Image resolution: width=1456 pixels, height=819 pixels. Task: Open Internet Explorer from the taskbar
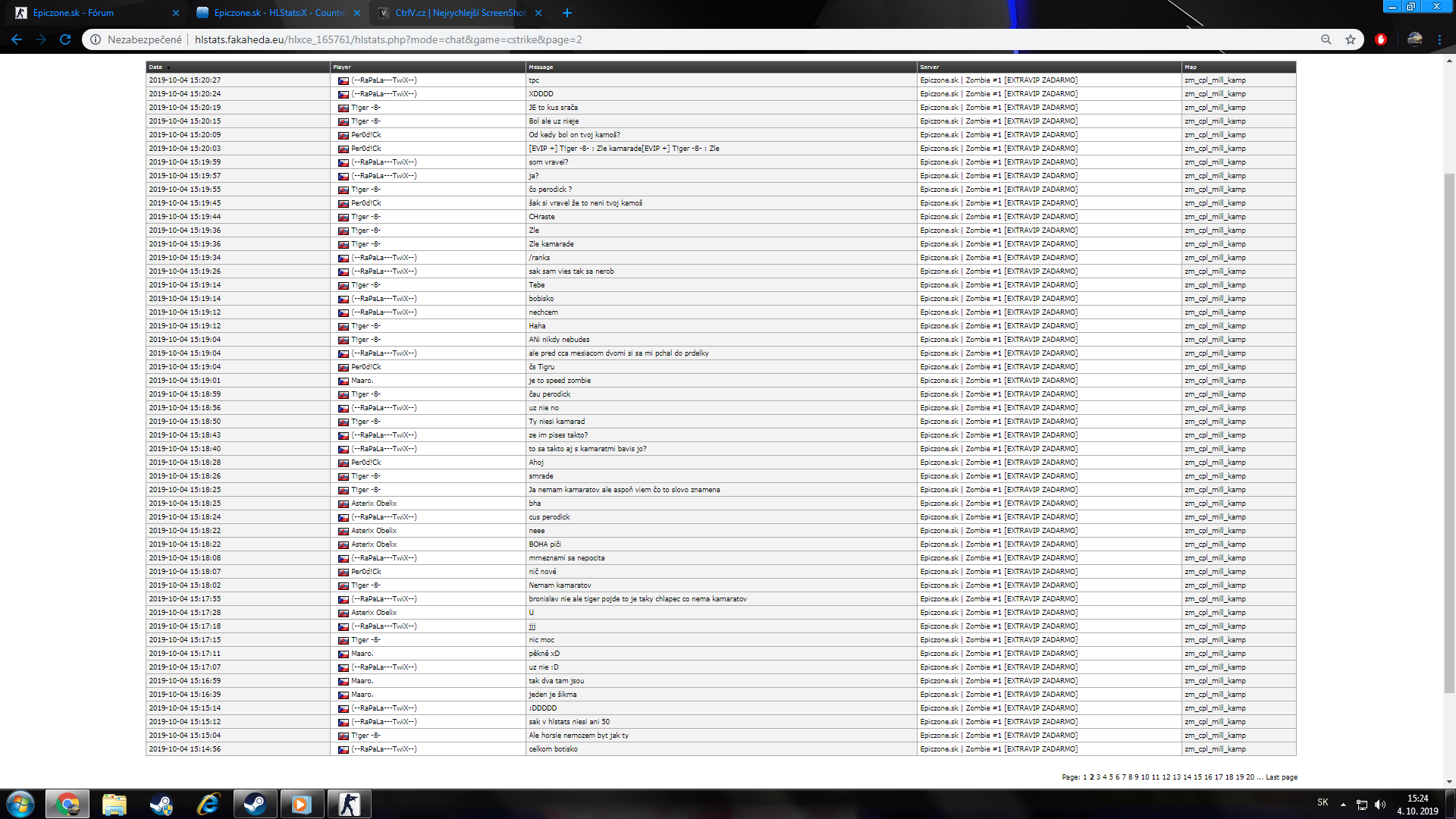pyautogui.click(x=208, y=804)
